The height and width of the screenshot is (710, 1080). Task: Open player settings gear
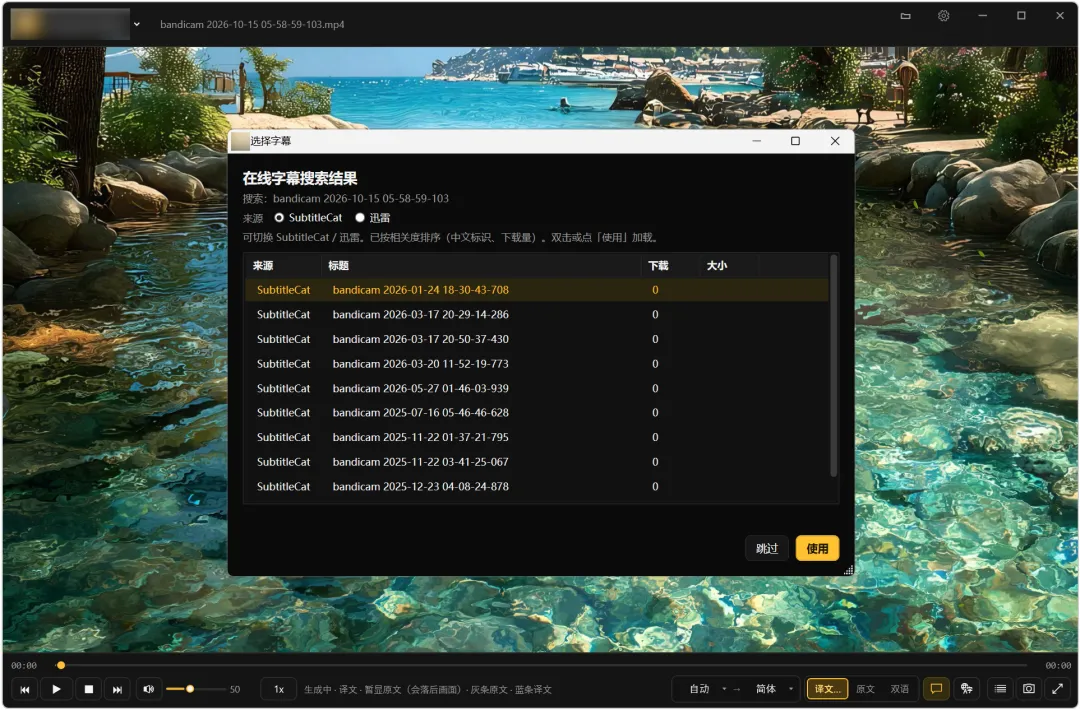coord(944,16)
